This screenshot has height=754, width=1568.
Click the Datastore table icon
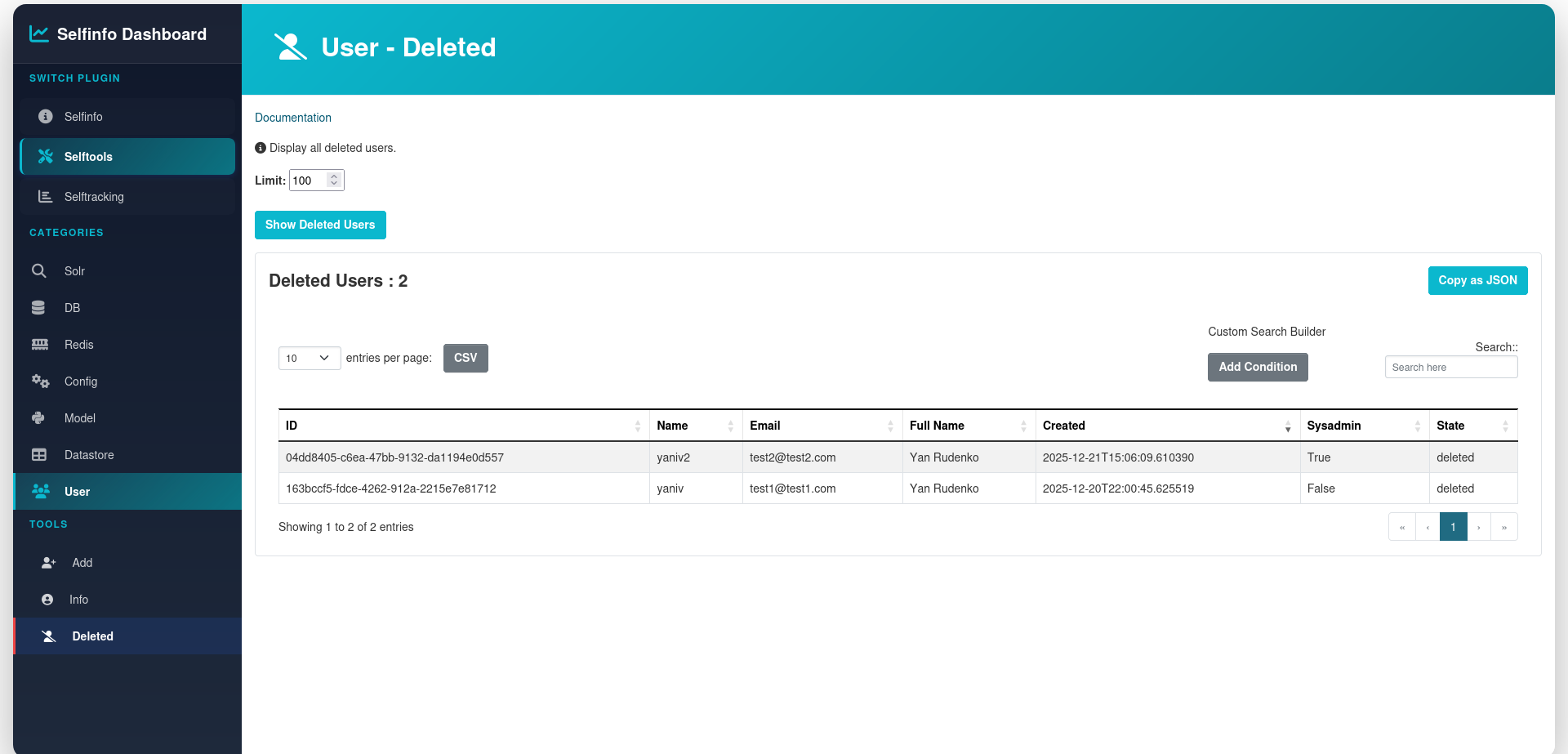click(x=39, y=455)
